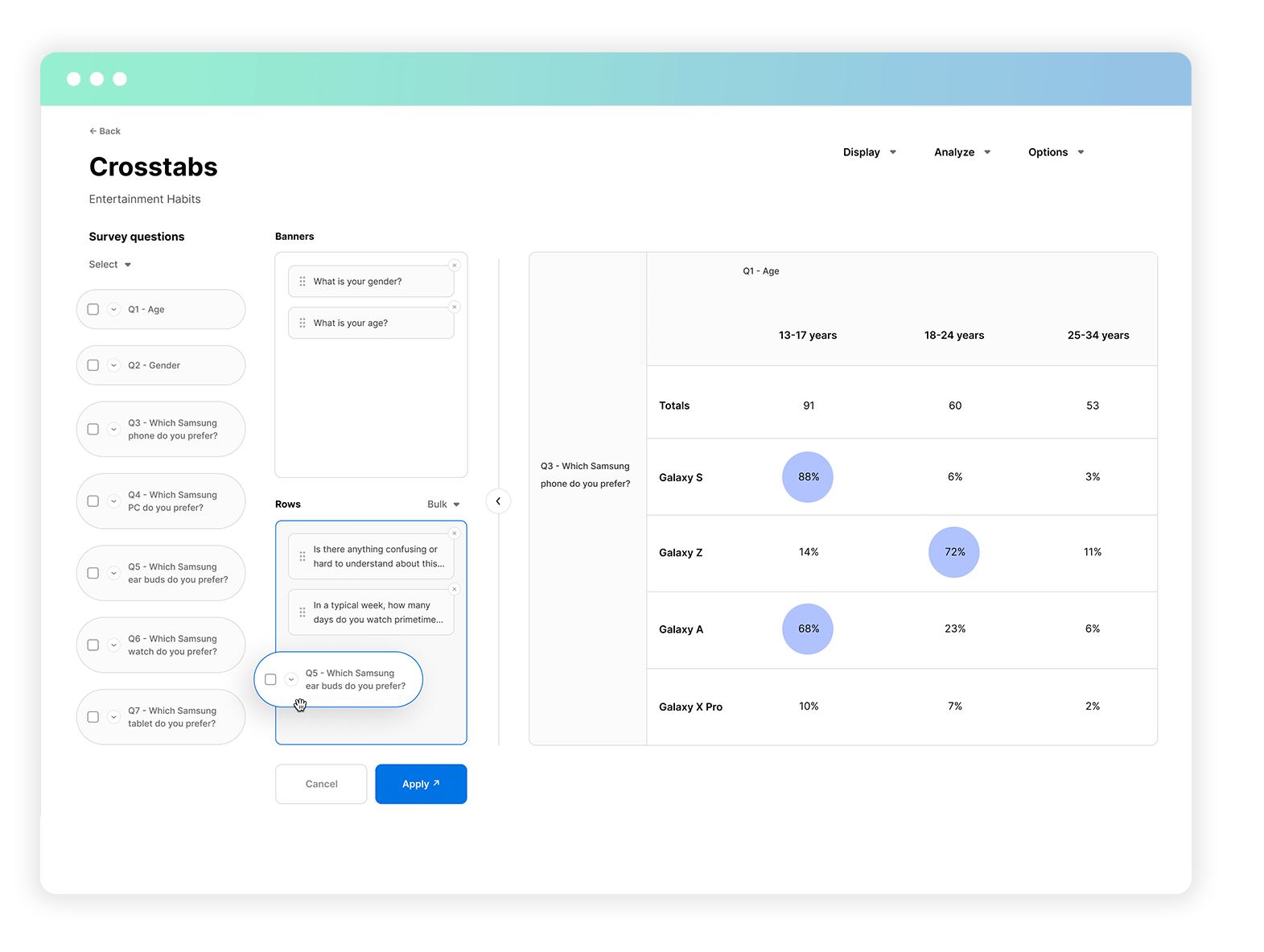The height and width of the screenshot is (952, 1264).
Task: Click the 'Galaxy S' row label
Action: point(681,478)
